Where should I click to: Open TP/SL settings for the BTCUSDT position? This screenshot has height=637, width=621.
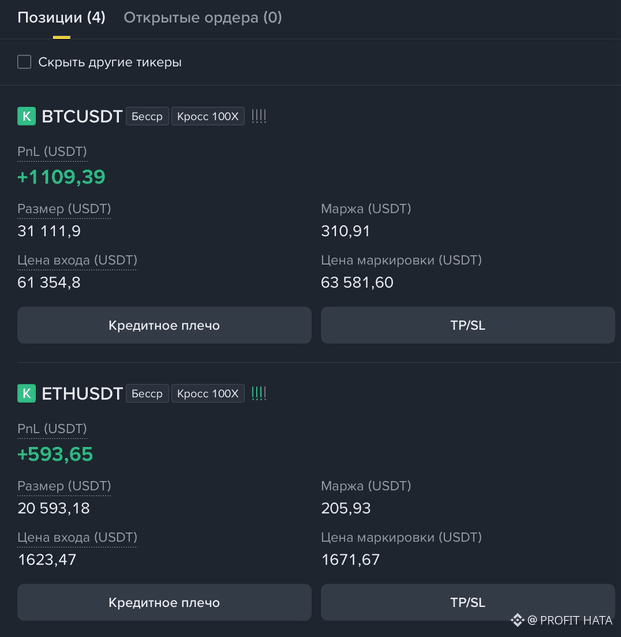(x=468, y=325)
